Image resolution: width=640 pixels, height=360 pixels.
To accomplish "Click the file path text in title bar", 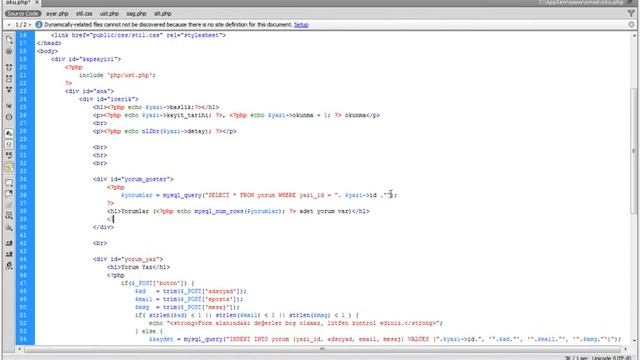I will (581, 2).
